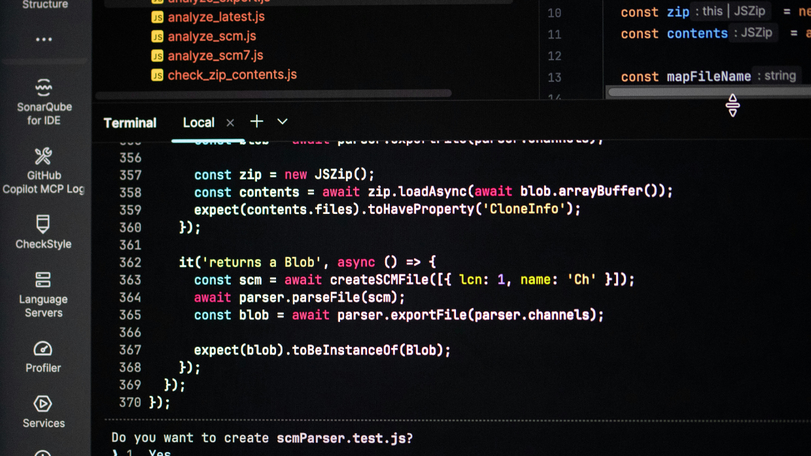Click 'new JSZip()' on terminal line 357

328,175
